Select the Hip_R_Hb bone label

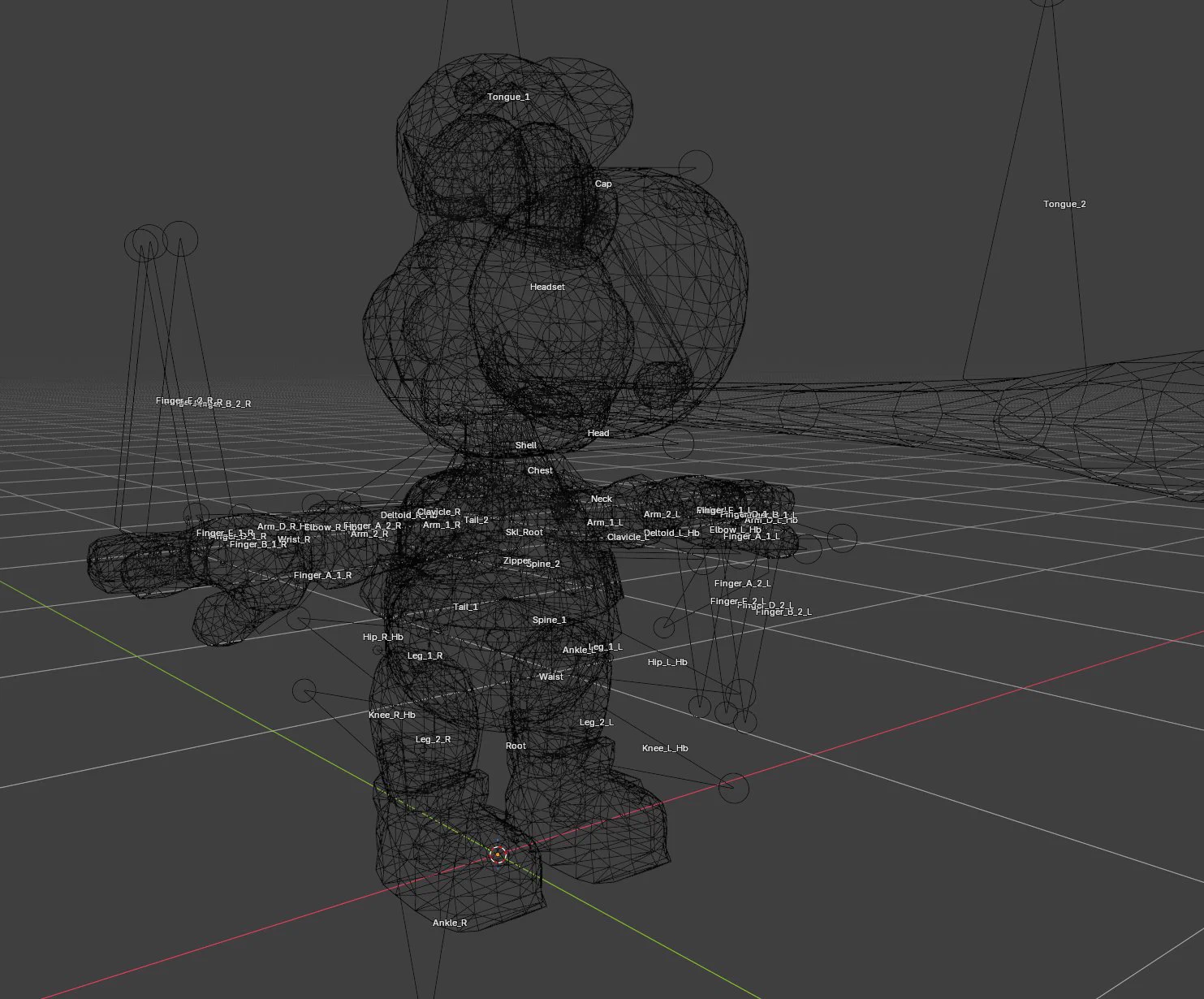coord(383,637)
